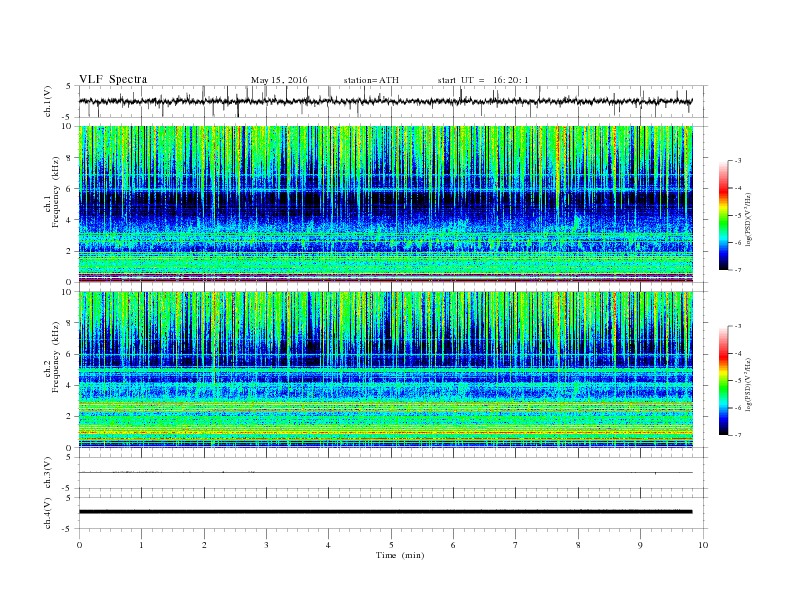The width and height of the screenshot is (792, 612).
Task: Click the "6" kHz tick of ch.1 spectrogram
Action: coord(70,188)
